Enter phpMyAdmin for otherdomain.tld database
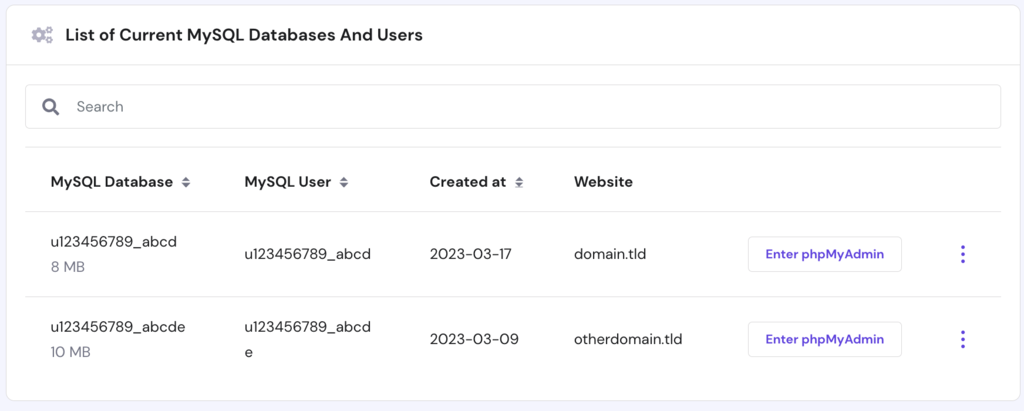Image resolution: width=1024 pixels, height=411 pixels. click(824, 339)
